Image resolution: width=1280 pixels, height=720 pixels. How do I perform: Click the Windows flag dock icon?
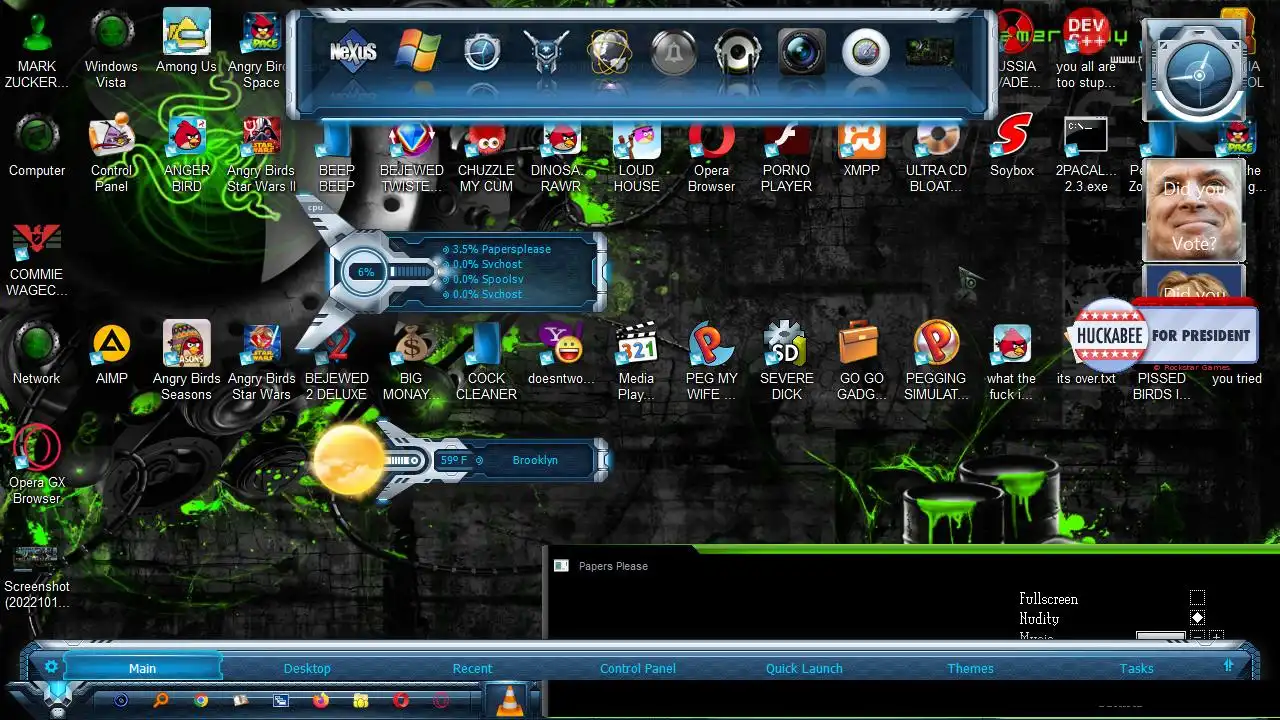(417, 50)
